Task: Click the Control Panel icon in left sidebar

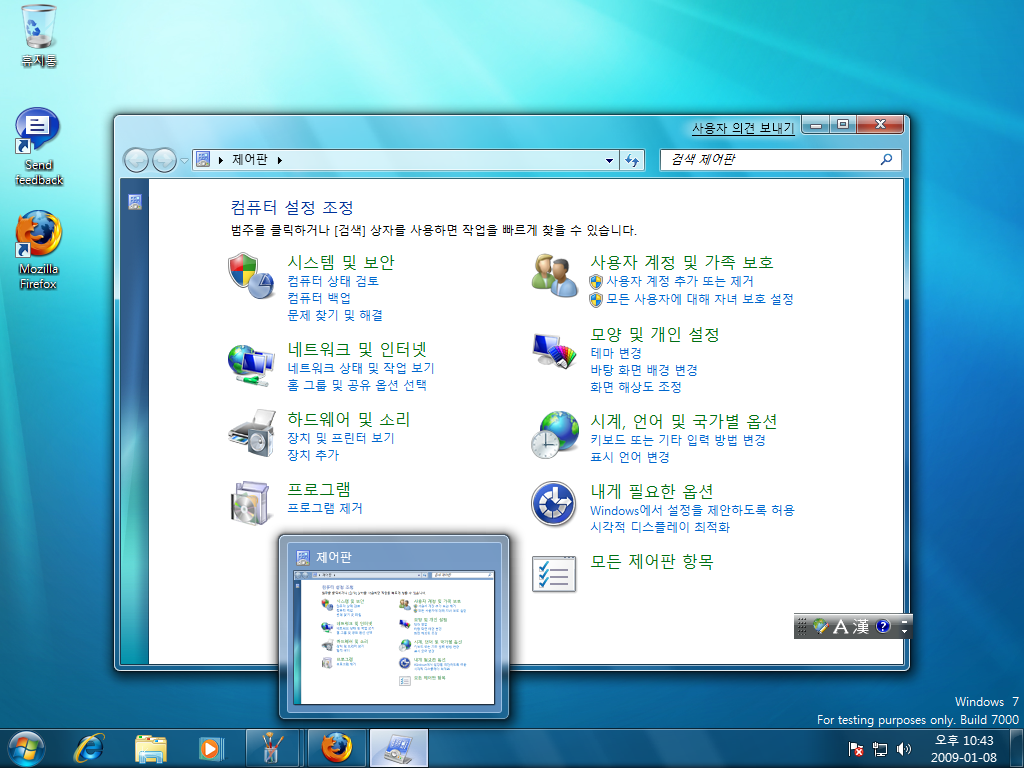Action: tap(135, 202)
